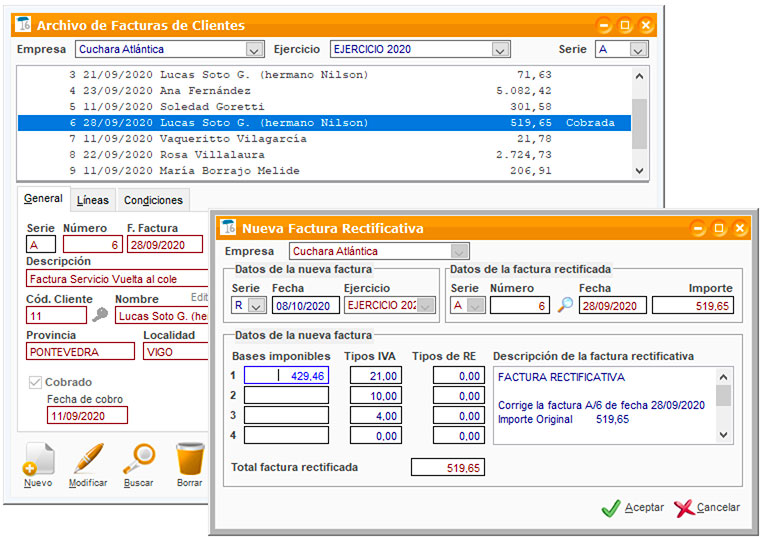Viewport: 762px width, 538px height.
Task: Select invoice row 4 Ana Fernández
Action: pos(324,91)
